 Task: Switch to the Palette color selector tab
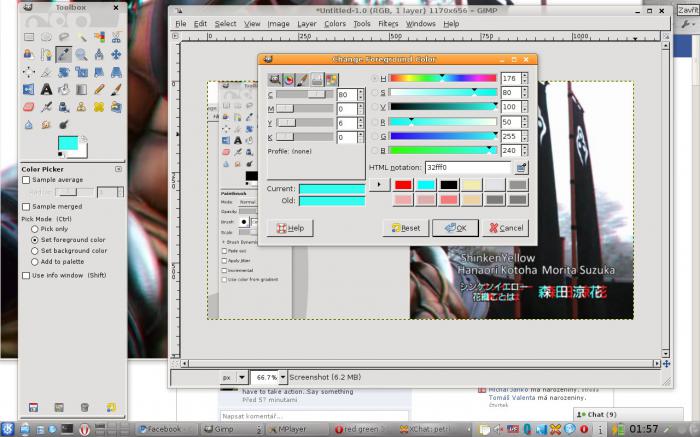pos(331,80)
